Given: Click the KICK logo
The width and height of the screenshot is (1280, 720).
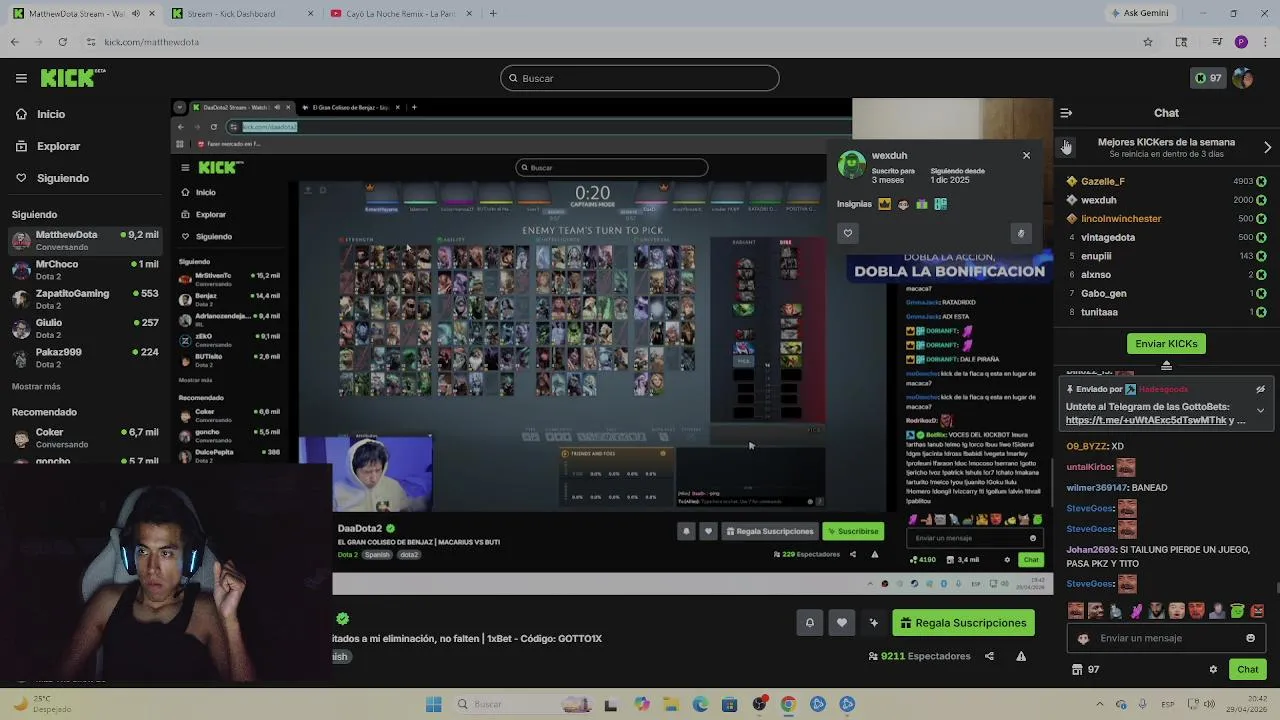Looking at the screenshot, I should (72, 78).
